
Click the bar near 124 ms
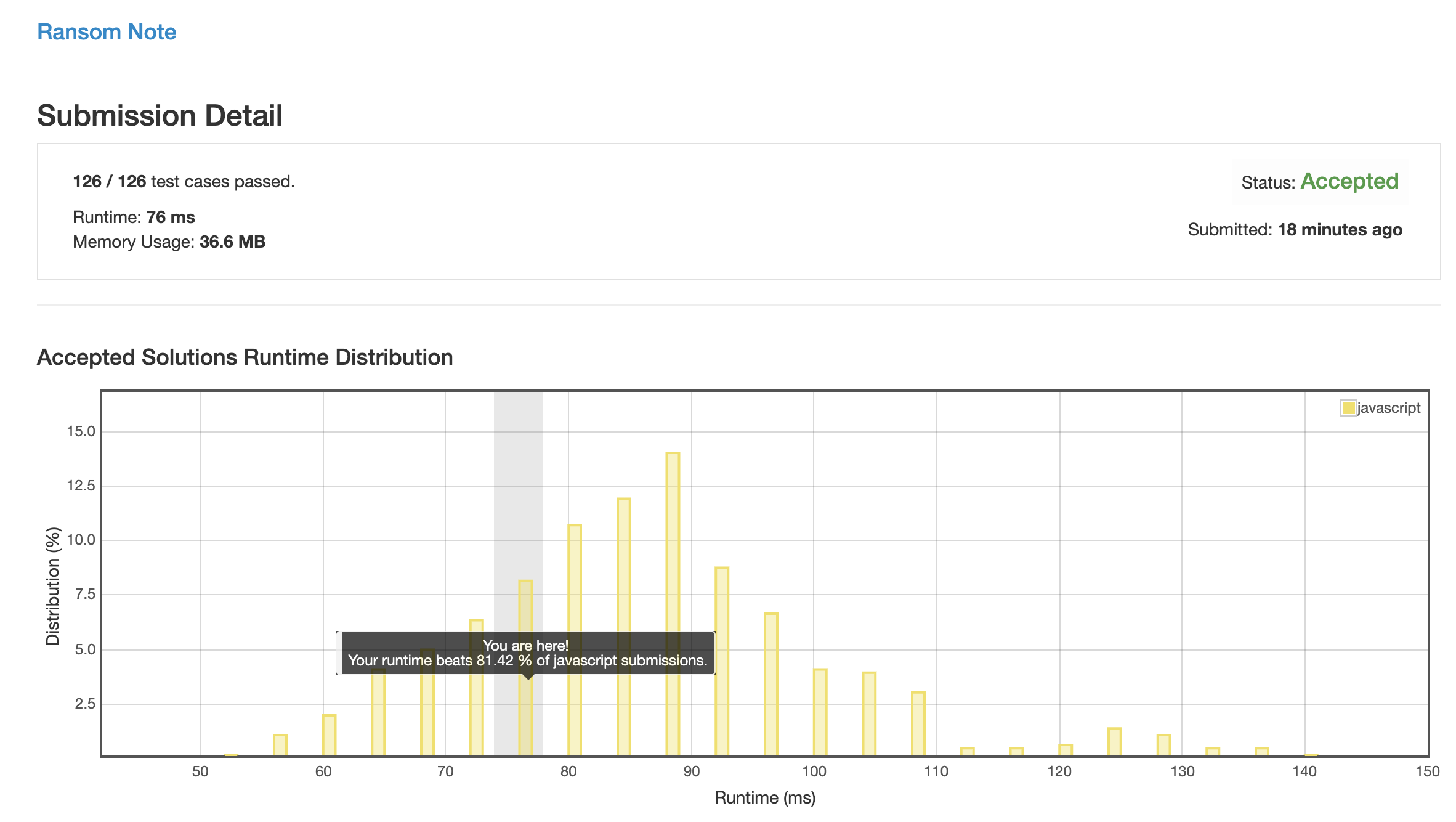1115,742
